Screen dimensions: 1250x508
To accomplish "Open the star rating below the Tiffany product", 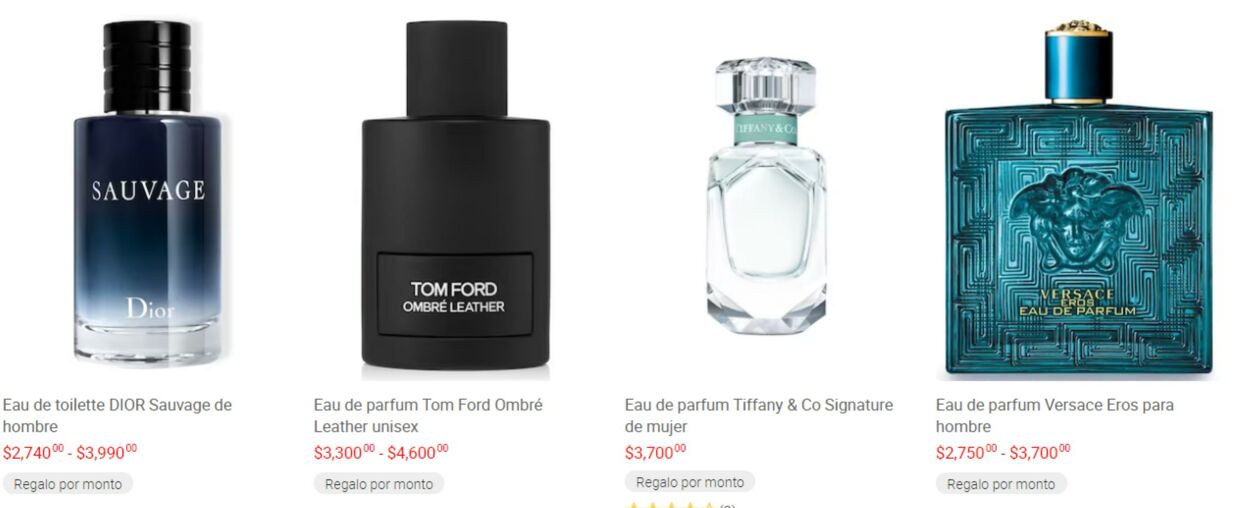I will point(671,505).
